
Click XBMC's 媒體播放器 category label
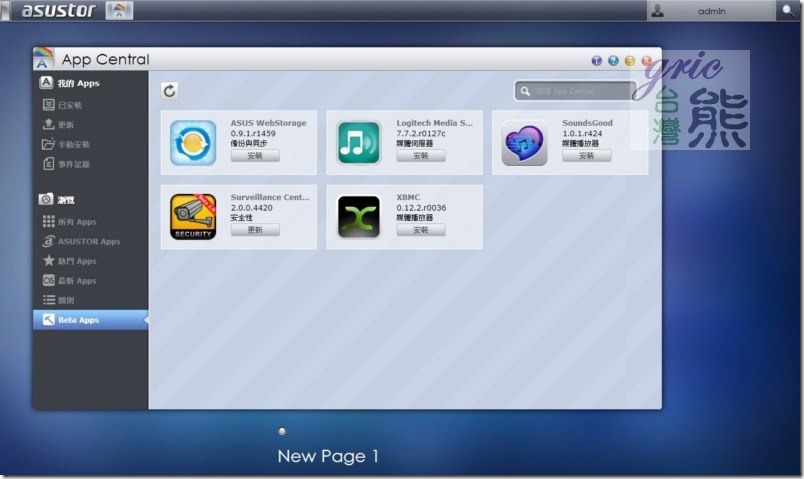(414, 217)
